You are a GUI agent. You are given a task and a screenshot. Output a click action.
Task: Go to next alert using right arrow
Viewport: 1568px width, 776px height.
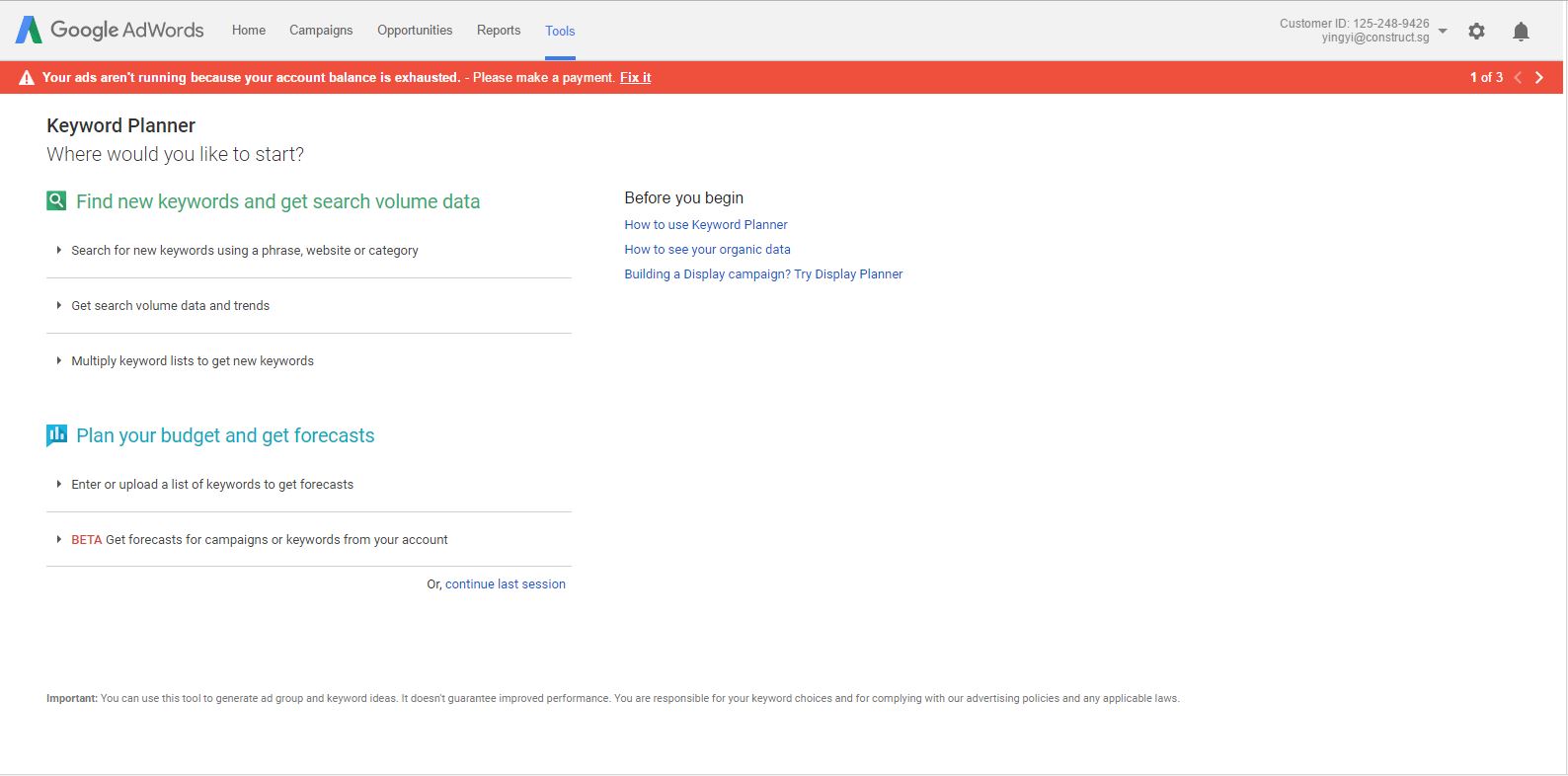pos(1538,77)
